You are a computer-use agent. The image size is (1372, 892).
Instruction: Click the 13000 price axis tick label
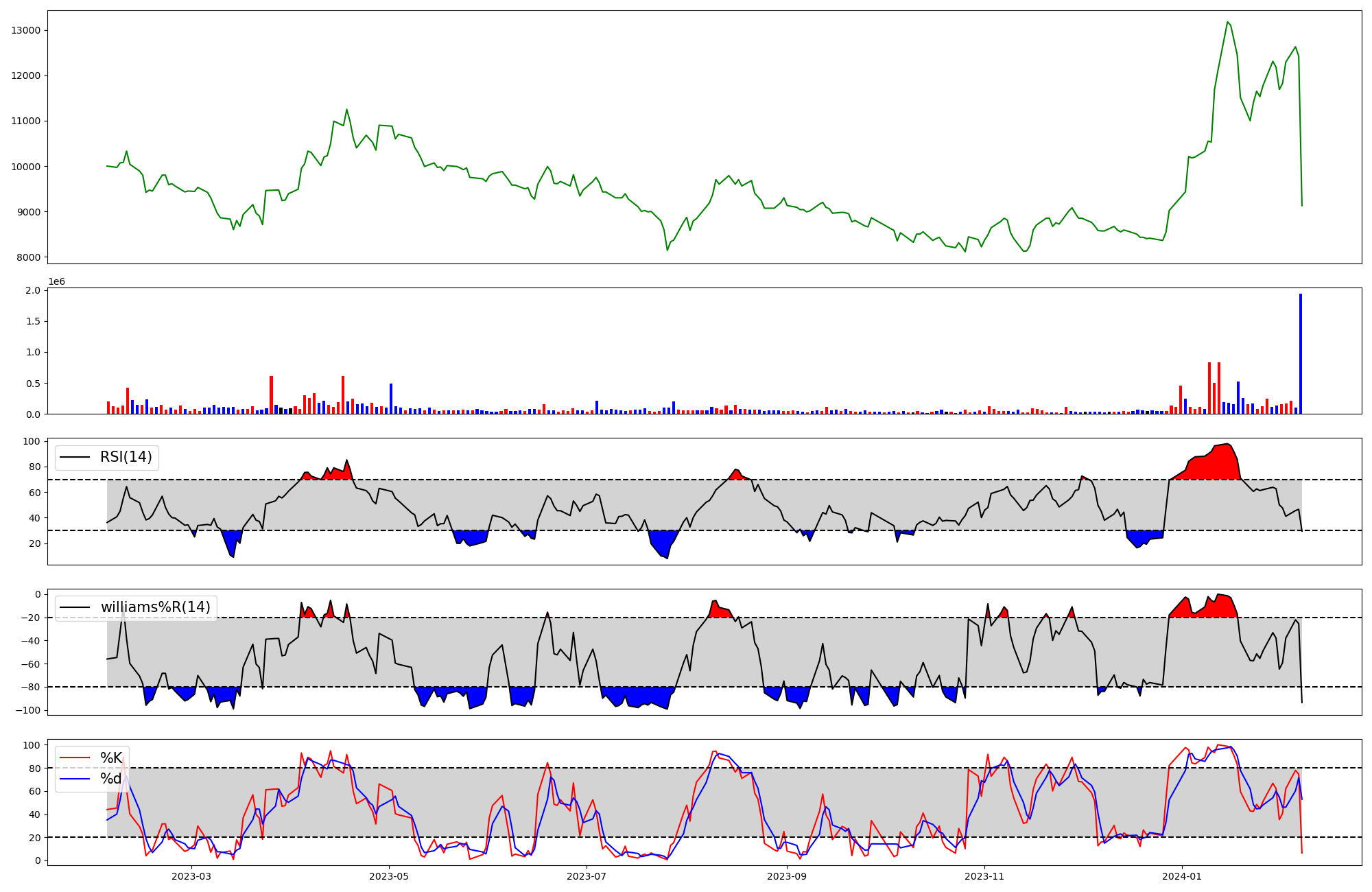coord(26,30)
